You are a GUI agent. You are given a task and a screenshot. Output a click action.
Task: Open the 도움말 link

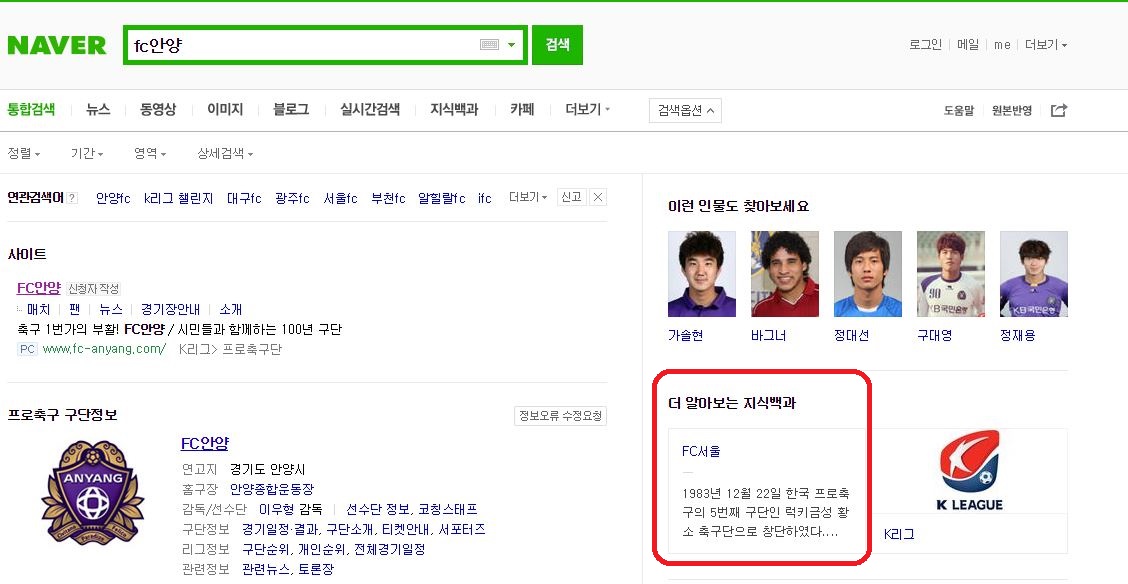tap(958, 111)
